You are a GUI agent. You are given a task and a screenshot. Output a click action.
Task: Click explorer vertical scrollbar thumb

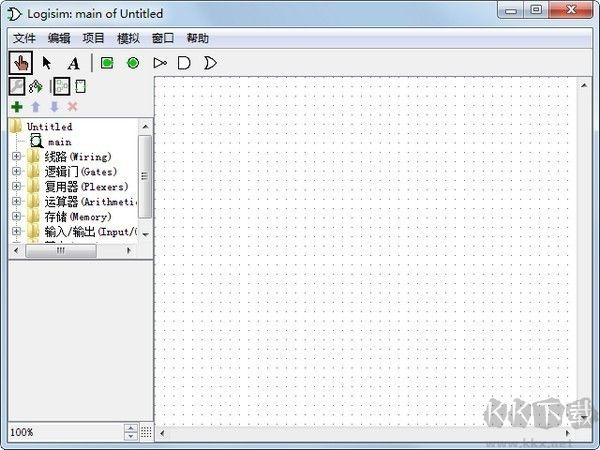[145, 176]
